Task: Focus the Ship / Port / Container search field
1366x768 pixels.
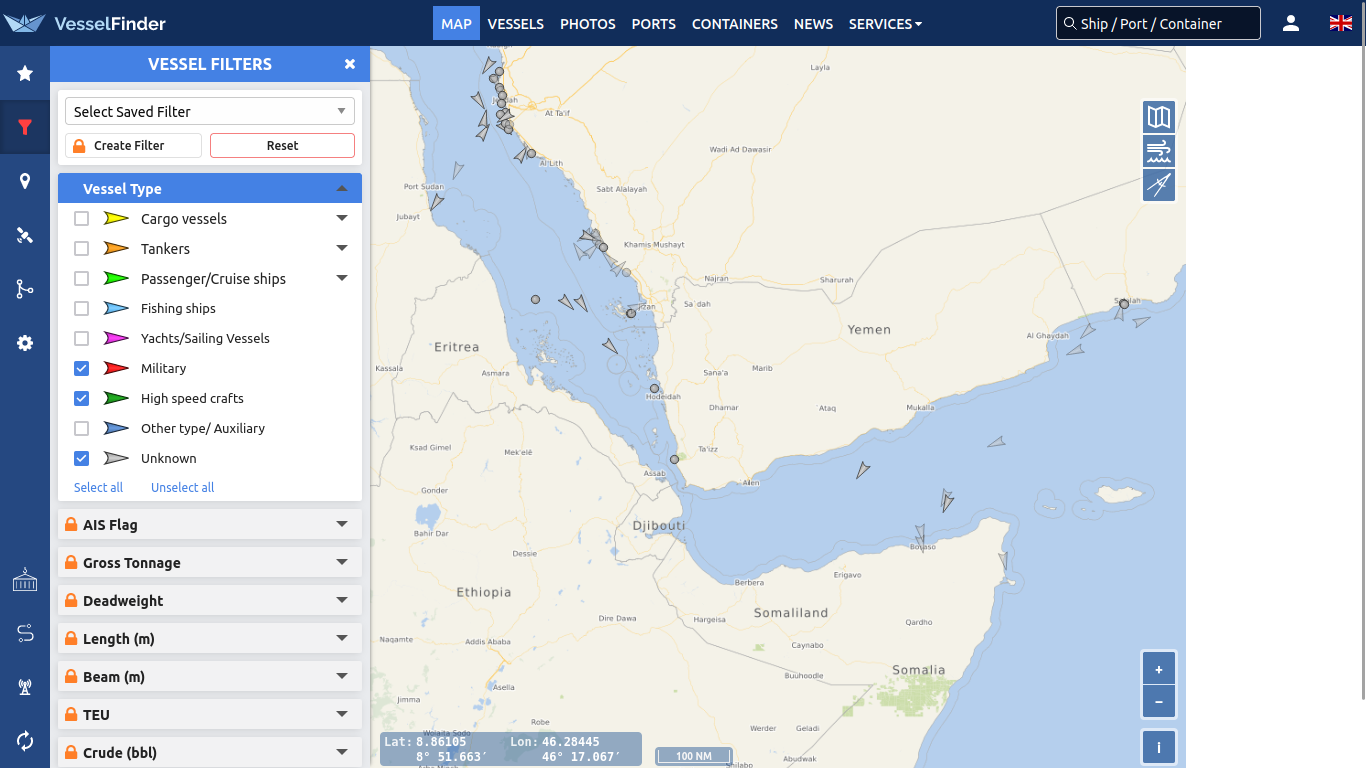Action: tap(1158, 23)
